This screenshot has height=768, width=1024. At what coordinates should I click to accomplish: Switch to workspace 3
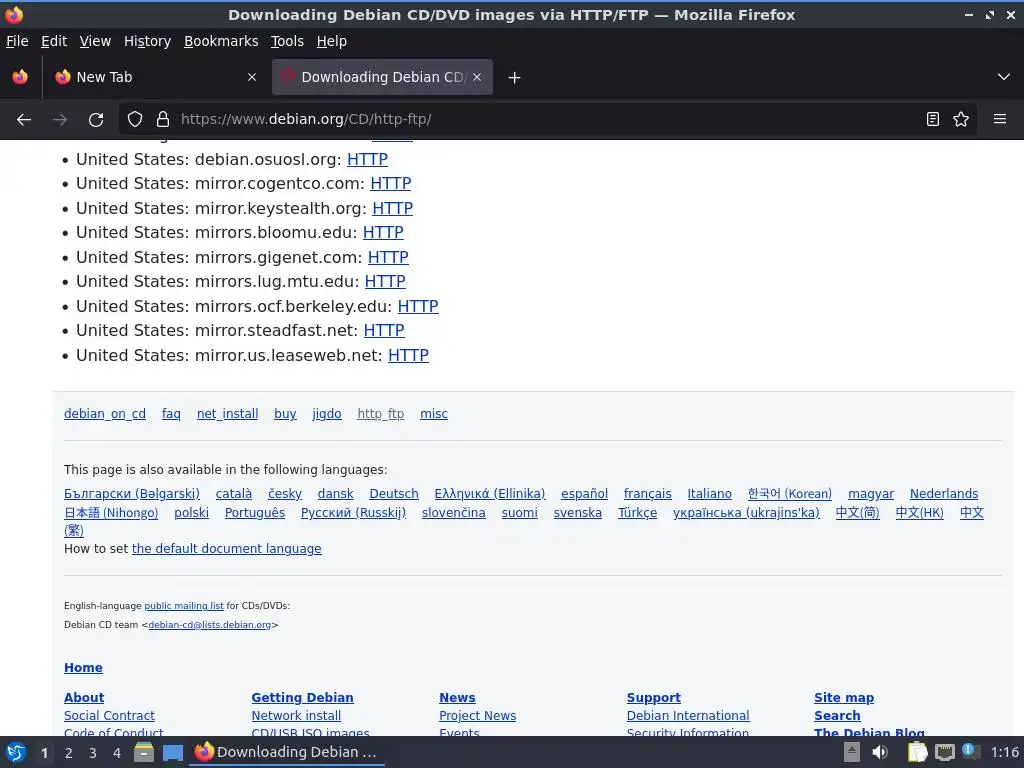pos(93,753)
